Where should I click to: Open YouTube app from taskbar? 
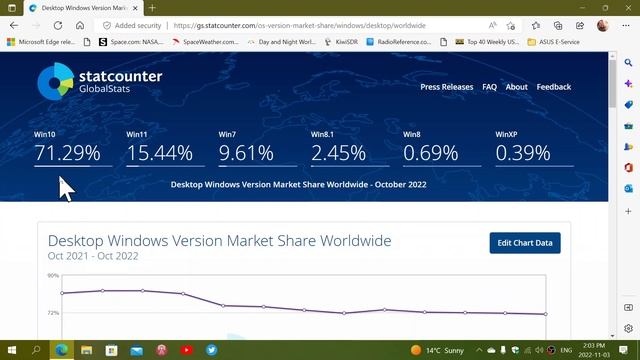[x=187, y=350]
